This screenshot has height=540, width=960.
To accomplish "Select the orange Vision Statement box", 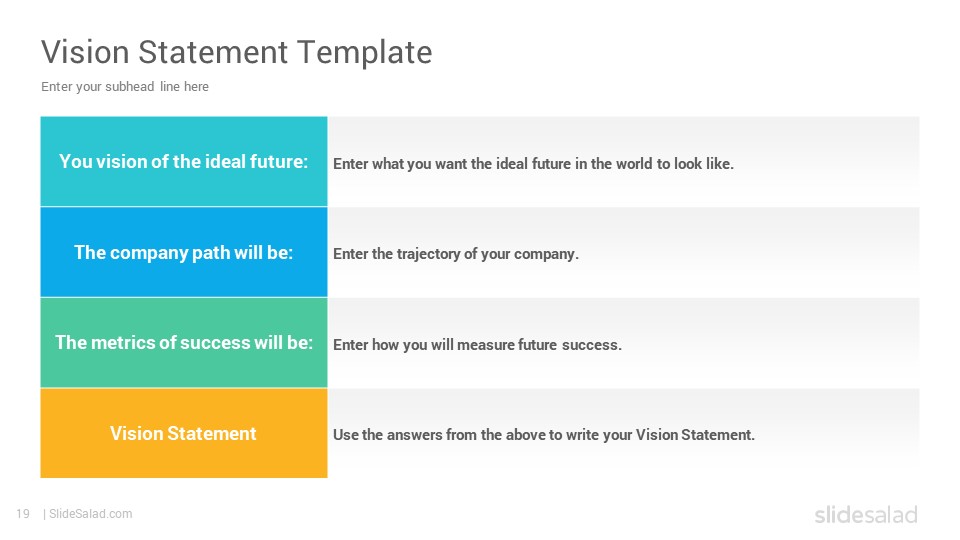I will coord(184,433).
